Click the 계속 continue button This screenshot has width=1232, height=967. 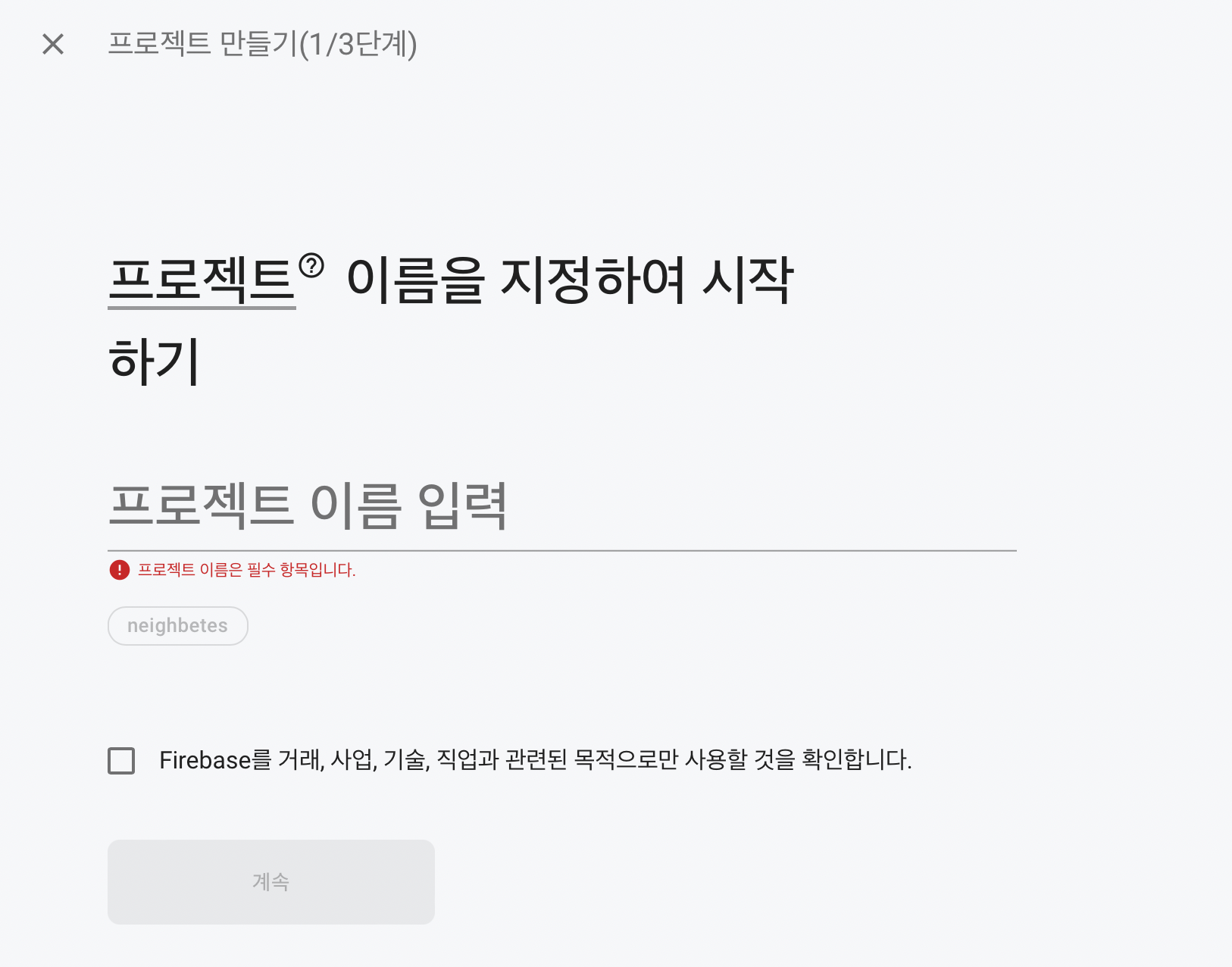click(271, 882)
